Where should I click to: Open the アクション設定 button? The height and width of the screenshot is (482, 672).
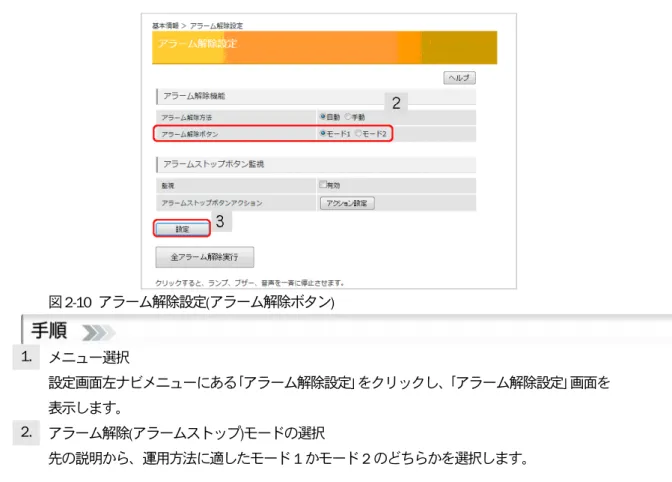click(347, 203)
